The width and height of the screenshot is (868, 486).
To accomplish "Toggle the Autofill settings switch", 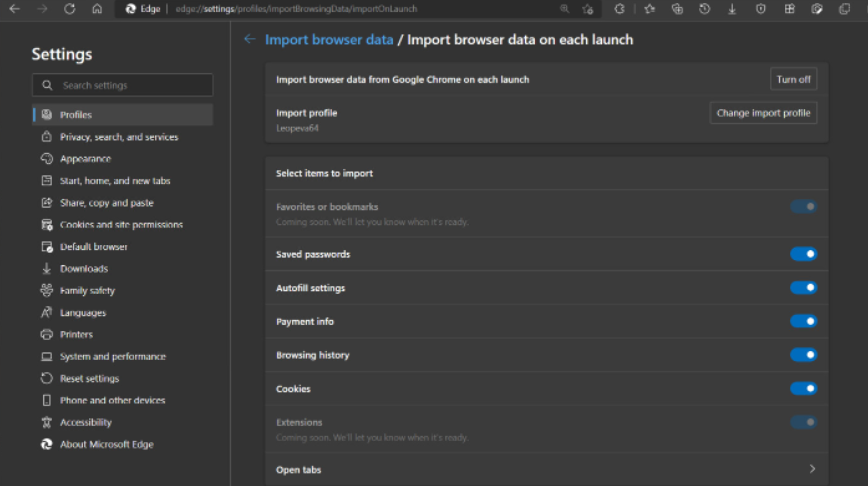I will click(803, 288).
